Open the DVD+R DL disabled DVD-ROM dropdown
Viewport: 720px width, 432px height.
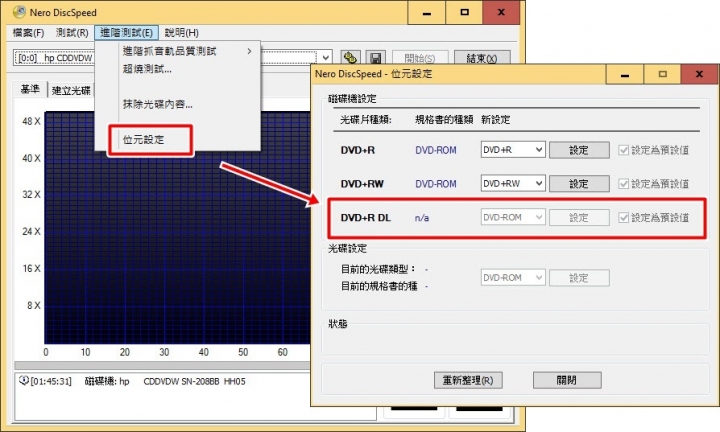pos(513,217)
